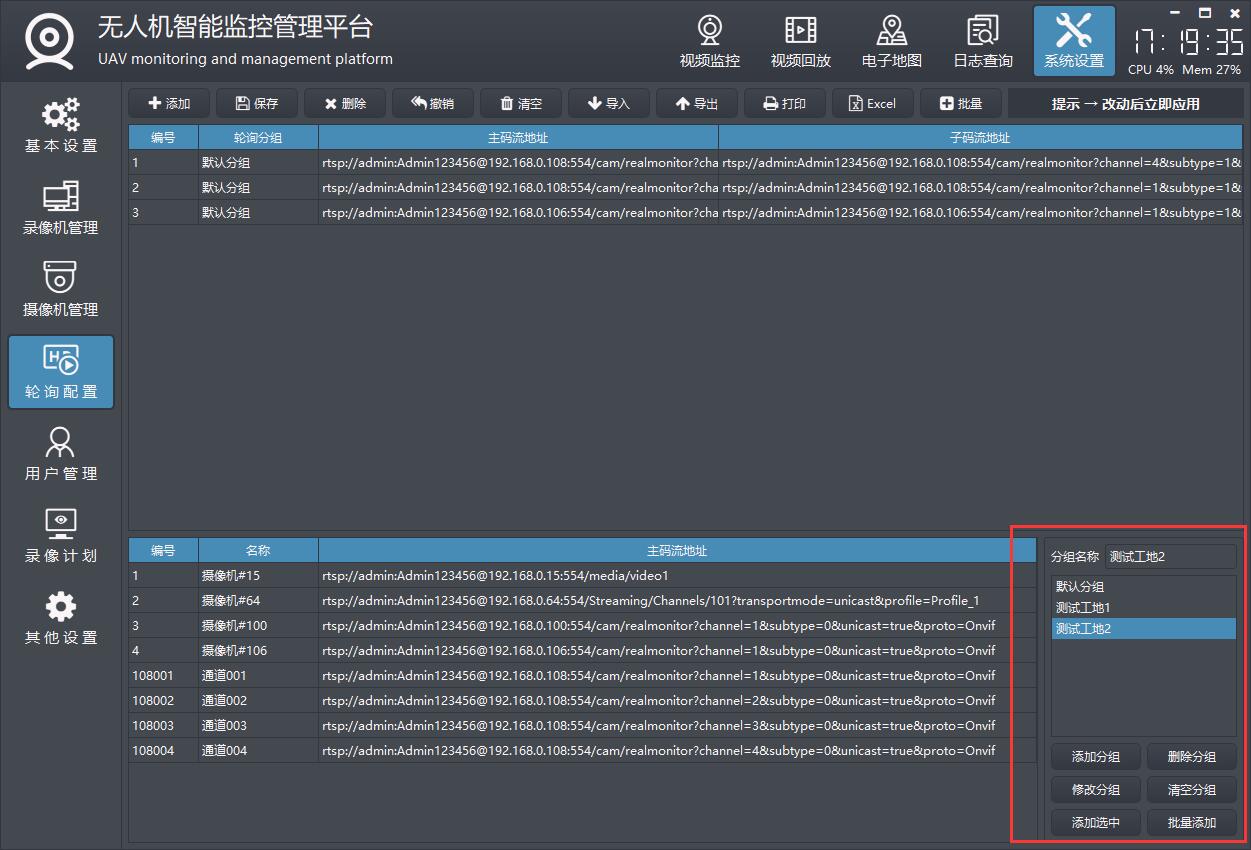Open the 视频回放 video playback module
Screen dimensions: 1251x850
800,42
